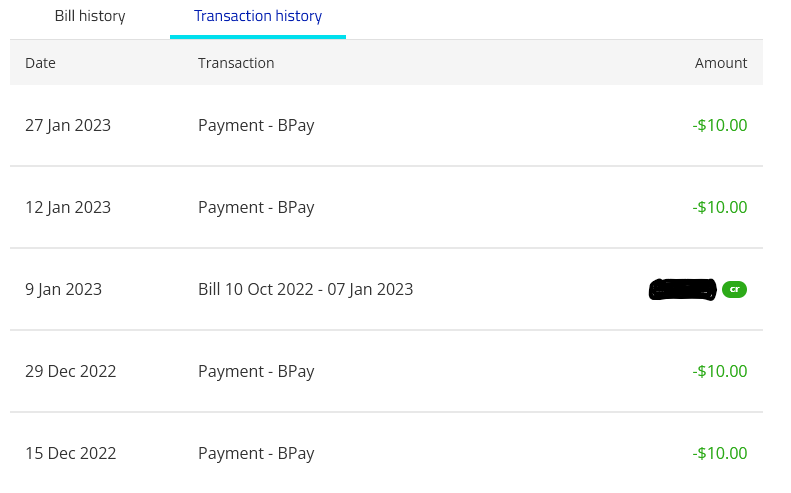Screen dimensions: 791x493
Task: Click the -$10.00 amount for 27 Jan 2023
Action: click(719, 125)
